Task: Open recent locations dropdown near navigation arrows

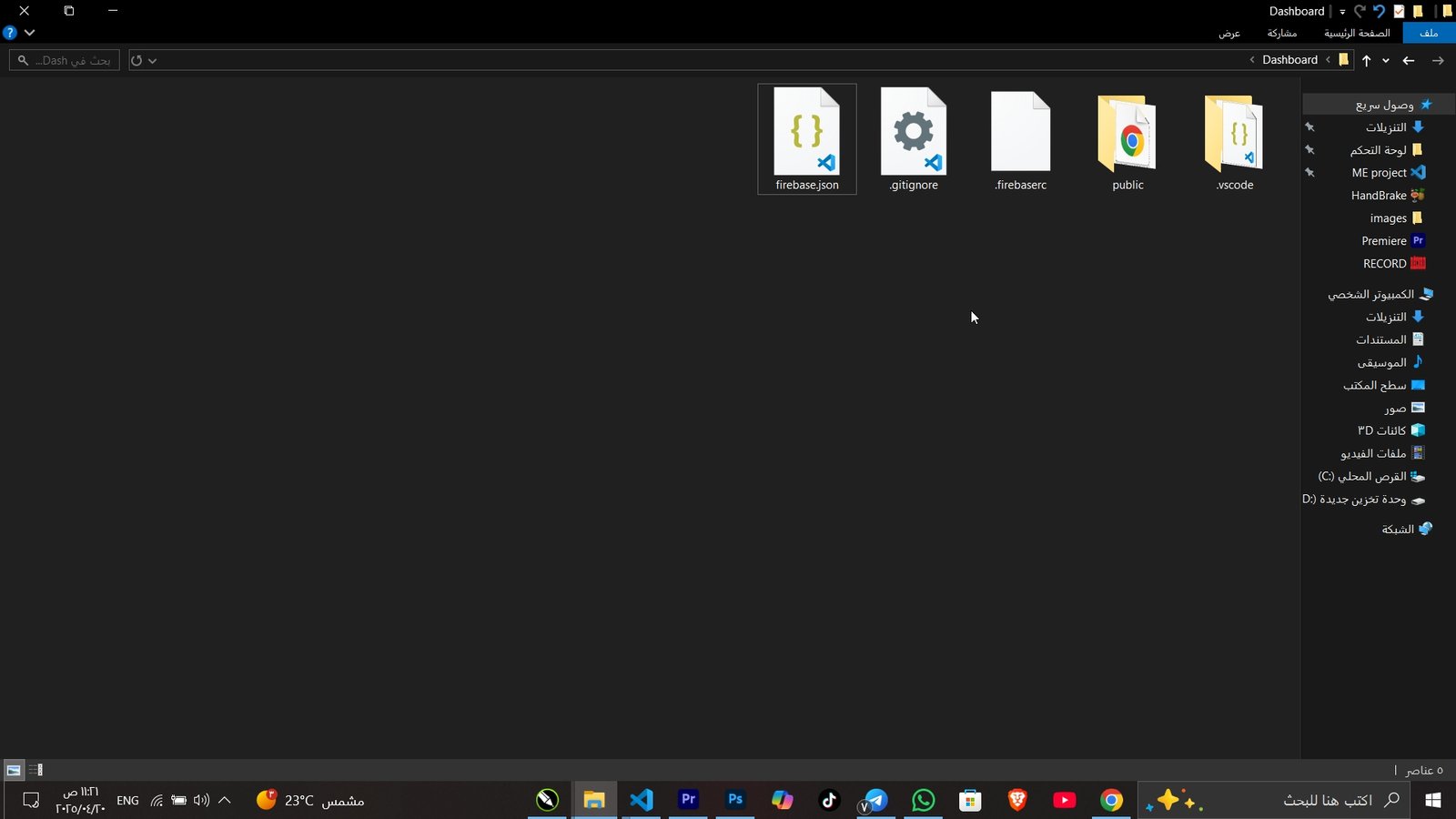Action: tap(1385, 60)
